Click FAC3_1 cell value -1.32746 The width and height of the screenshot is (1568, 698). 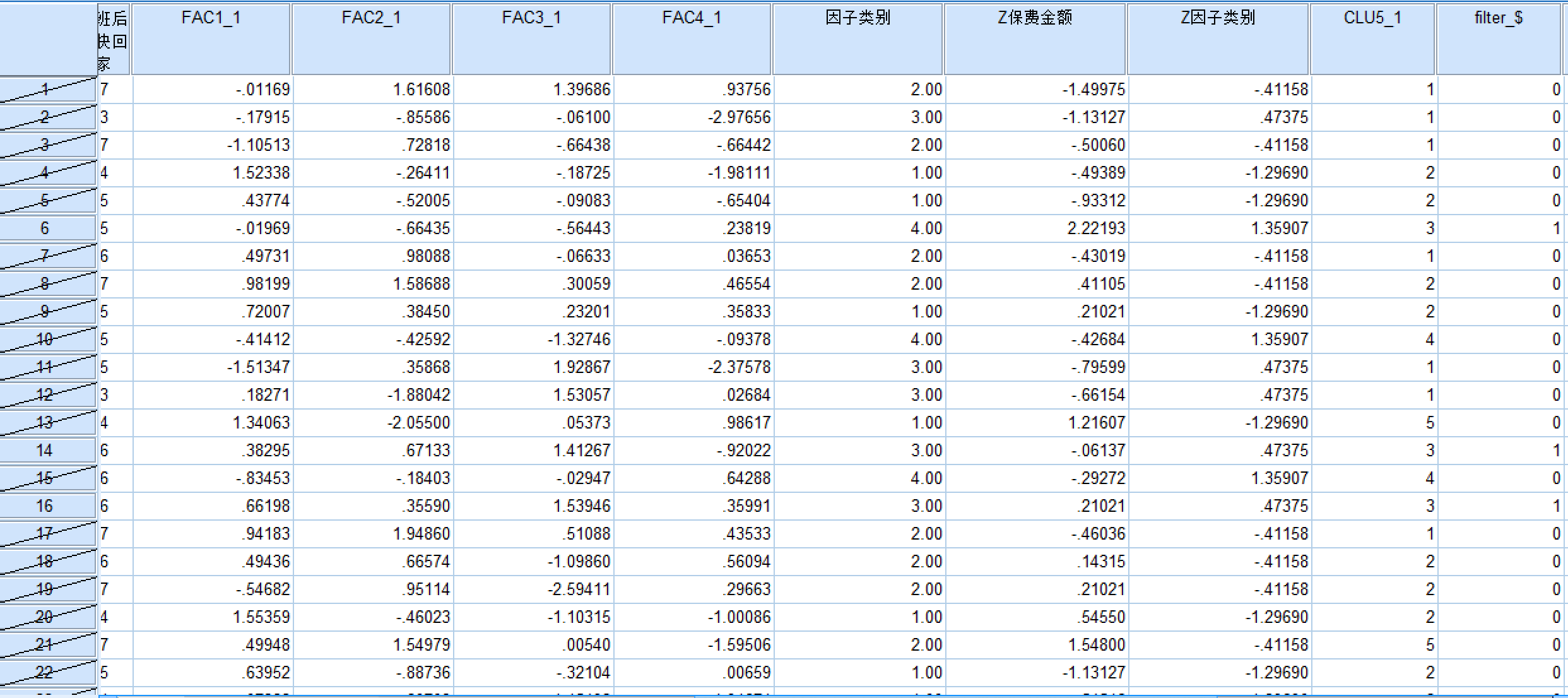[532, 340]
